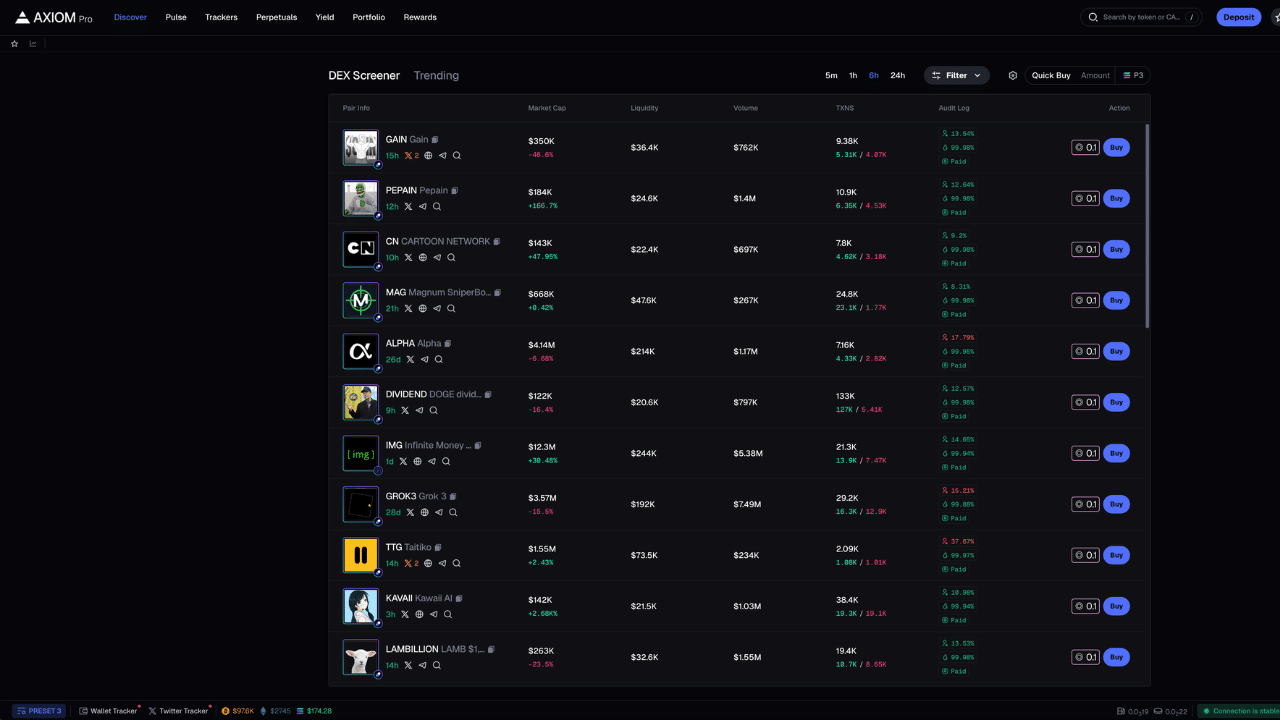Open GAIN token's X (Twitter) profile
1280x720 pixels.
point(408,155)
